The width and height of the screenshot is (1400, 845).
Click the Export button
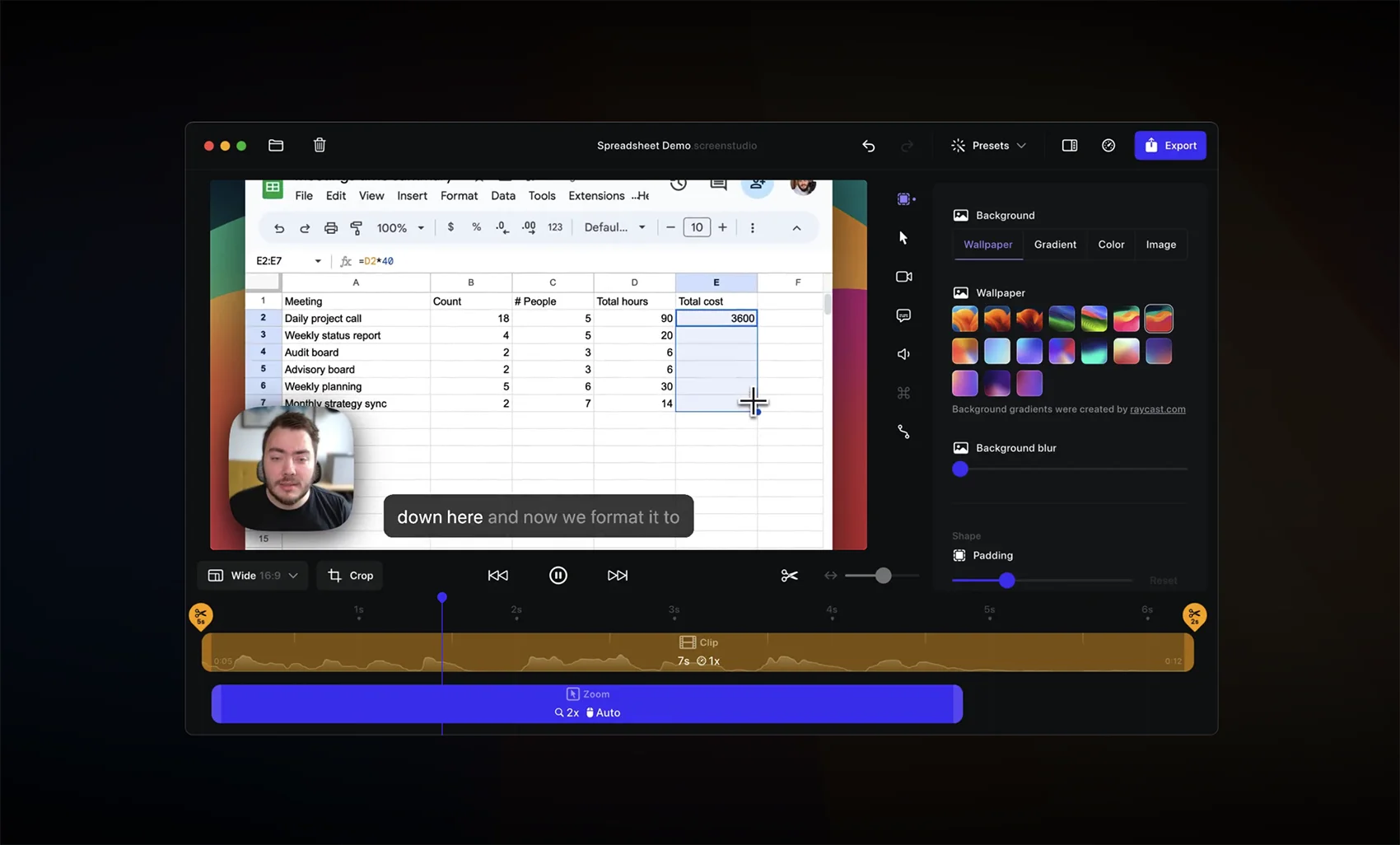pyautogui.click(x=1170, y=146)
